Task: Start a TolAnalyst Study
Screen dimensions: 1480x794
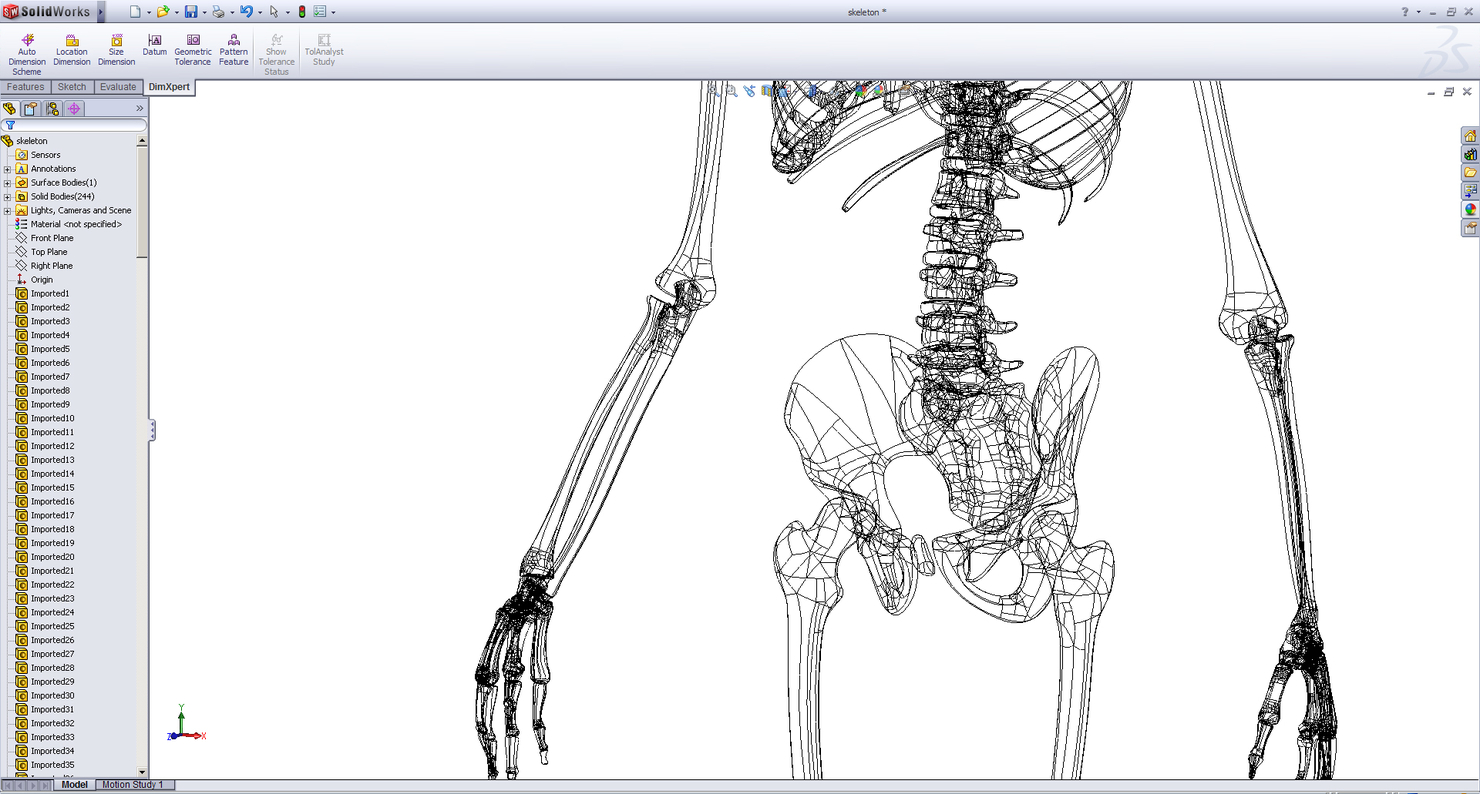Action: (323, 46)
